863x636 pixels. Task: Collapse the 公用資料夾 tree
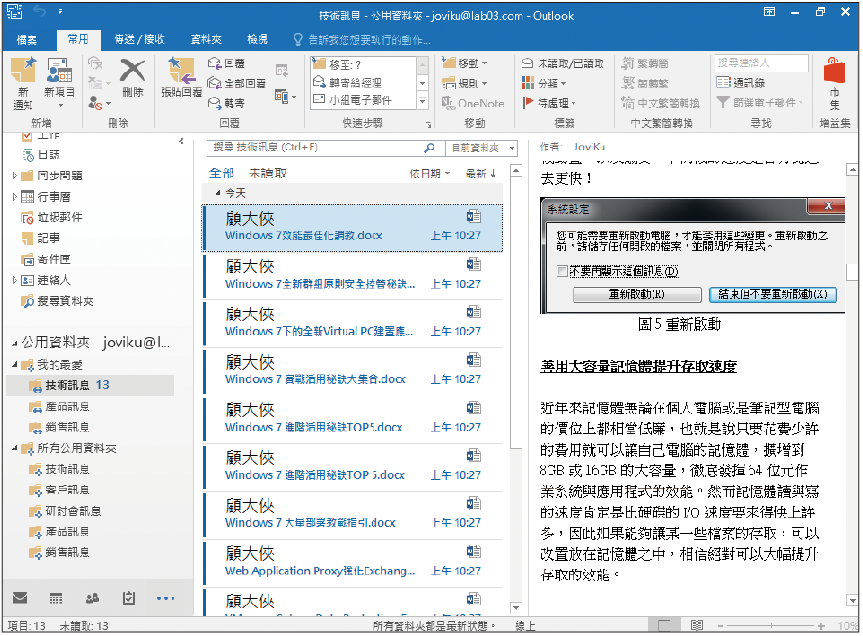tap(15, 343)
